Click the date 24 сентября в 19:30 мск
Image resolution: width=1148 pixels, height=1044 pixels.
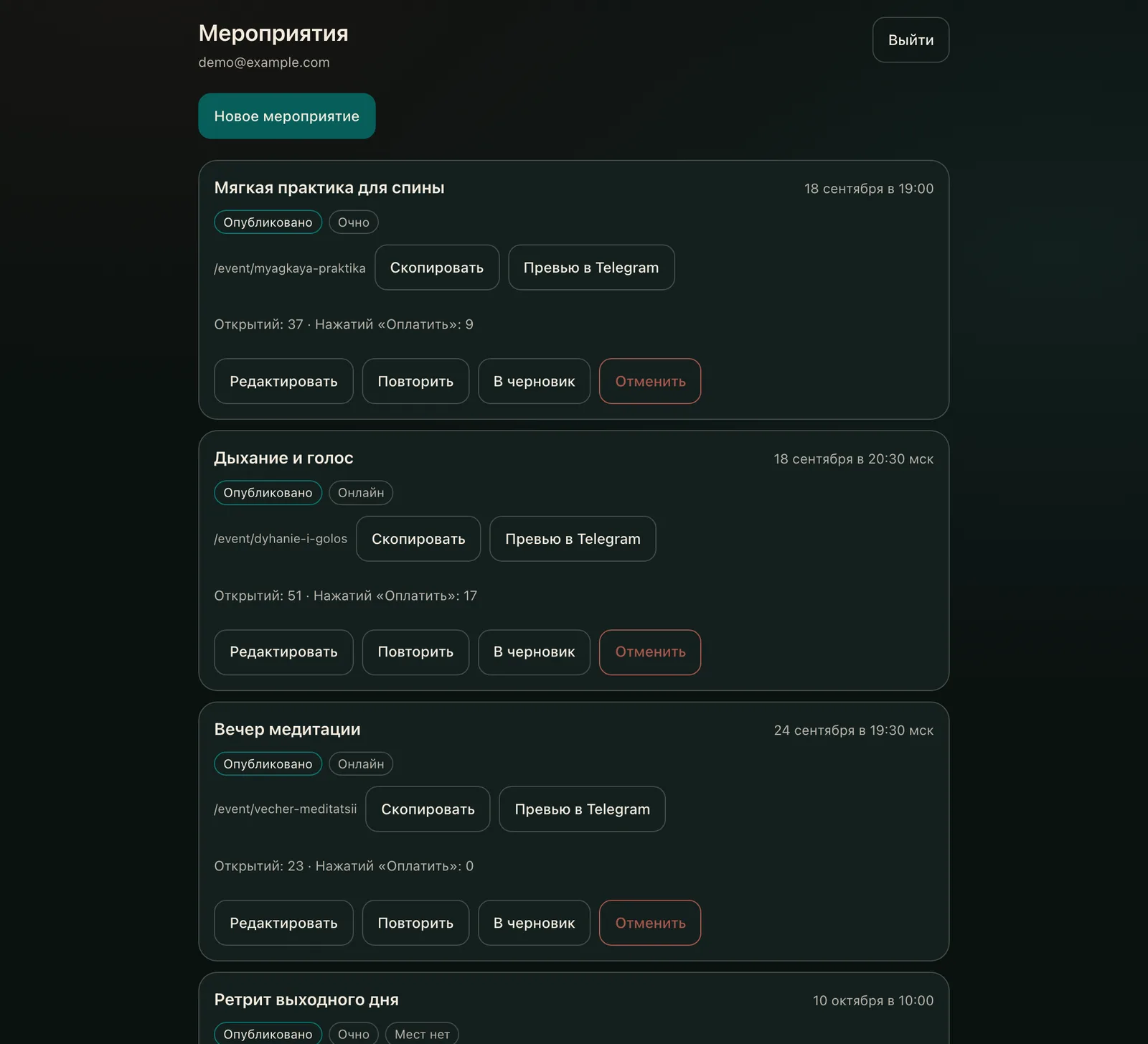(854, 730)
